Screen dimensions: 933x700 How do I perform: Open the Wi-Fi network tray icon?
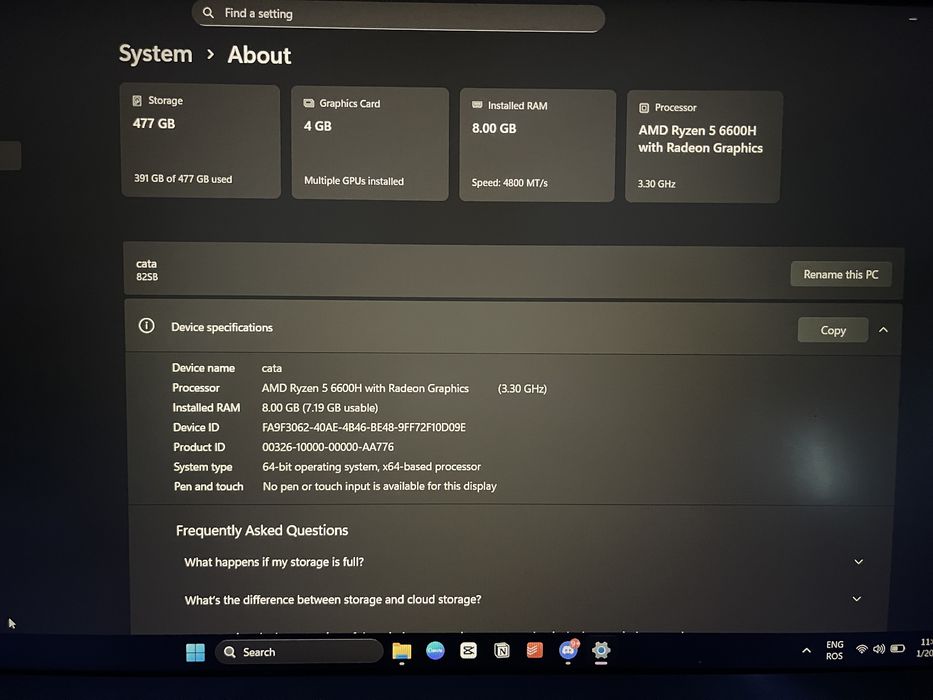pyautogui.click(x=861, y=649)
